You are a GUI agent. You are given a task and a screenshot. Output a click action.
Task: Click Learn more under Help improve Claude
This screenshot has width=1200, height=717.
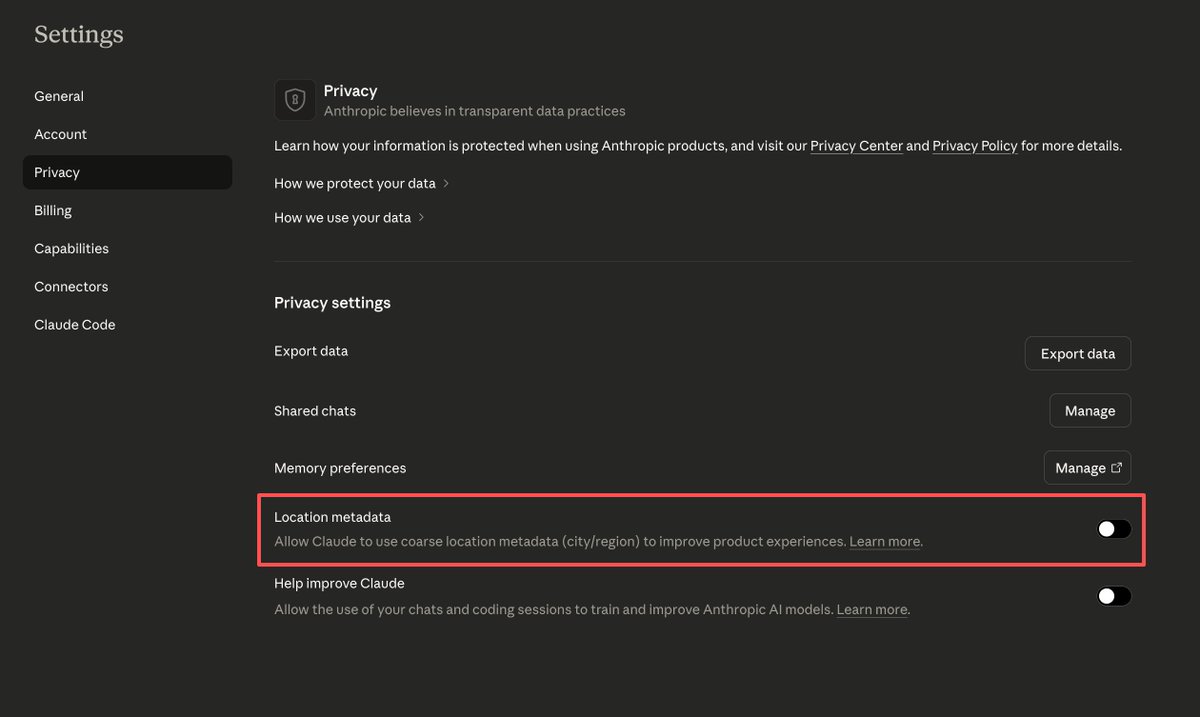[873, 609]
